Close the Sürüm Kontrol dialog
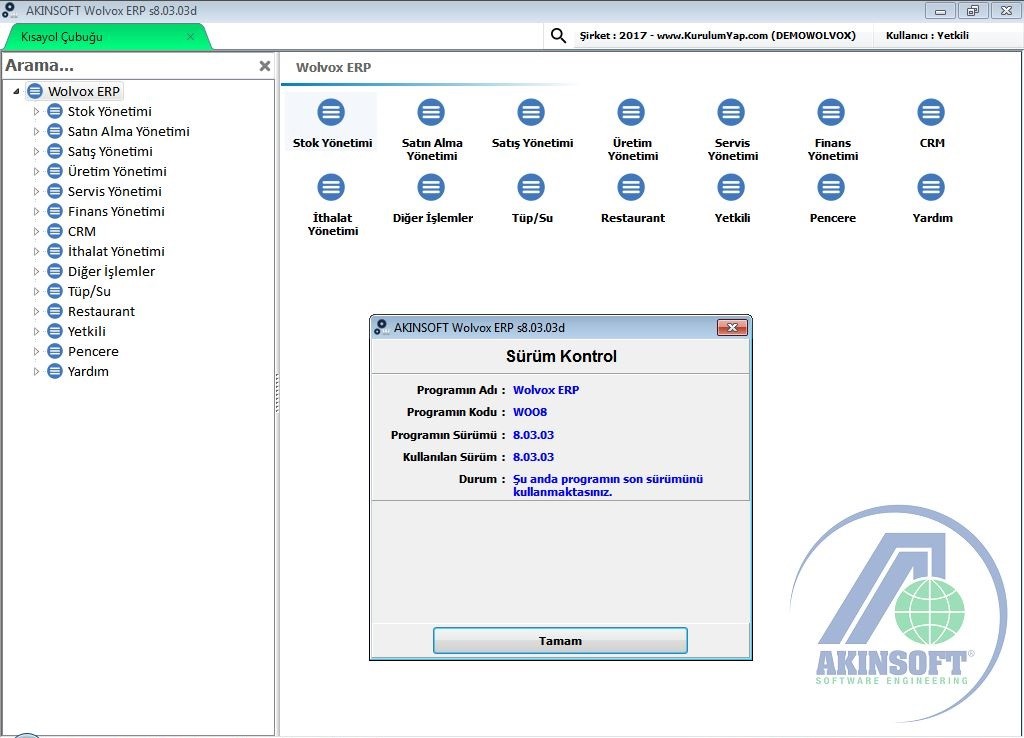The width and height of the screenshot is (1024, 738). click(732, 328)
